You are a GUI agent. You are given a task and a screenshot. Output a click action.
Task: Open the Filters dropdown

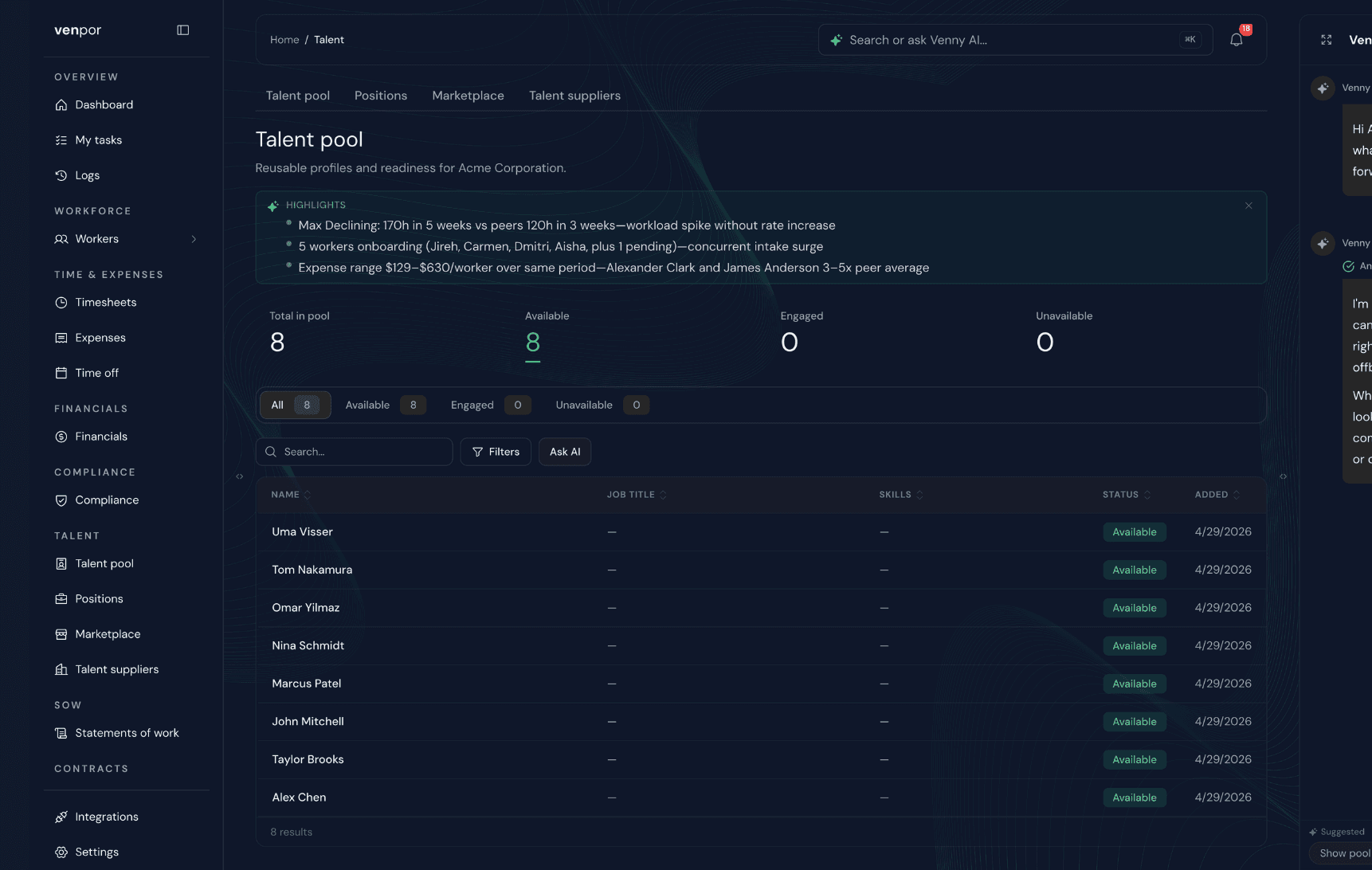(x=496, y=452)
